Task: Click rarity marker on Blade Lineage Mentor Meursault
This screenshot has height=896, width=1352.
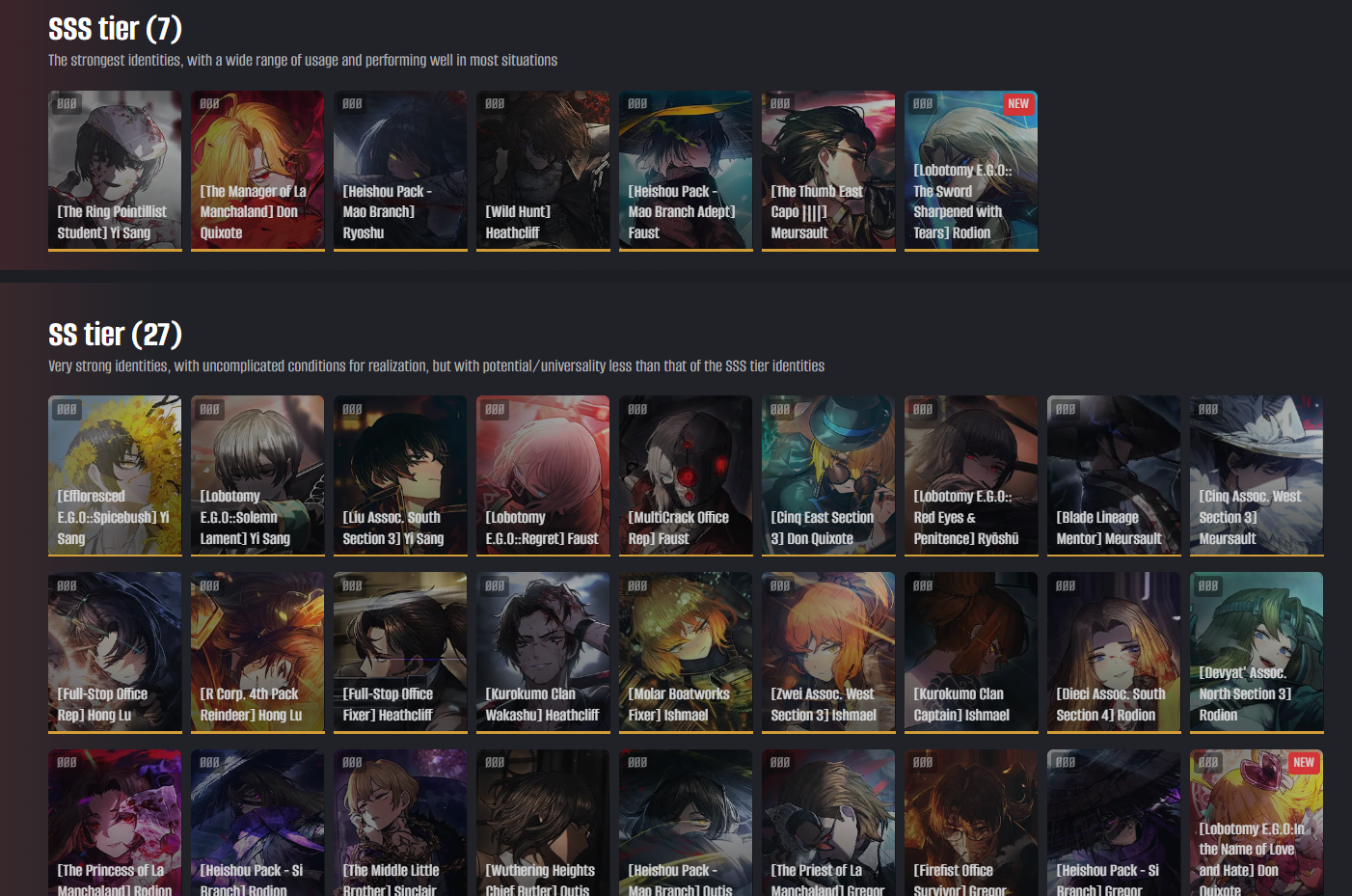Action: point(1066,409)
